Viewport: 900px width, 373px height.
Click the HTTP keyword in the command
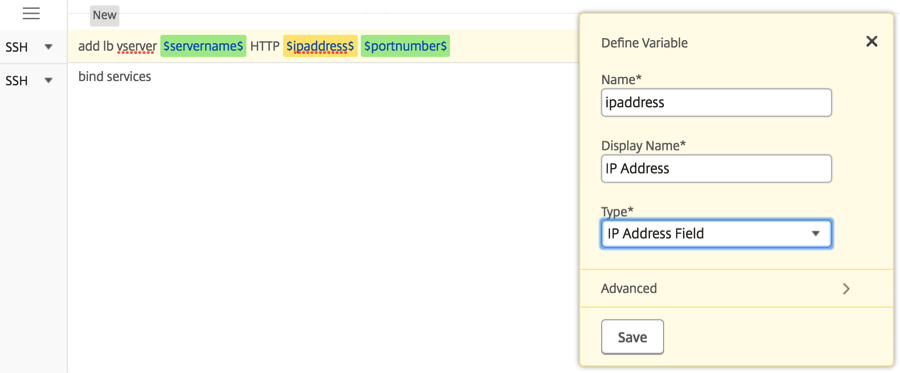pos(265,46)
